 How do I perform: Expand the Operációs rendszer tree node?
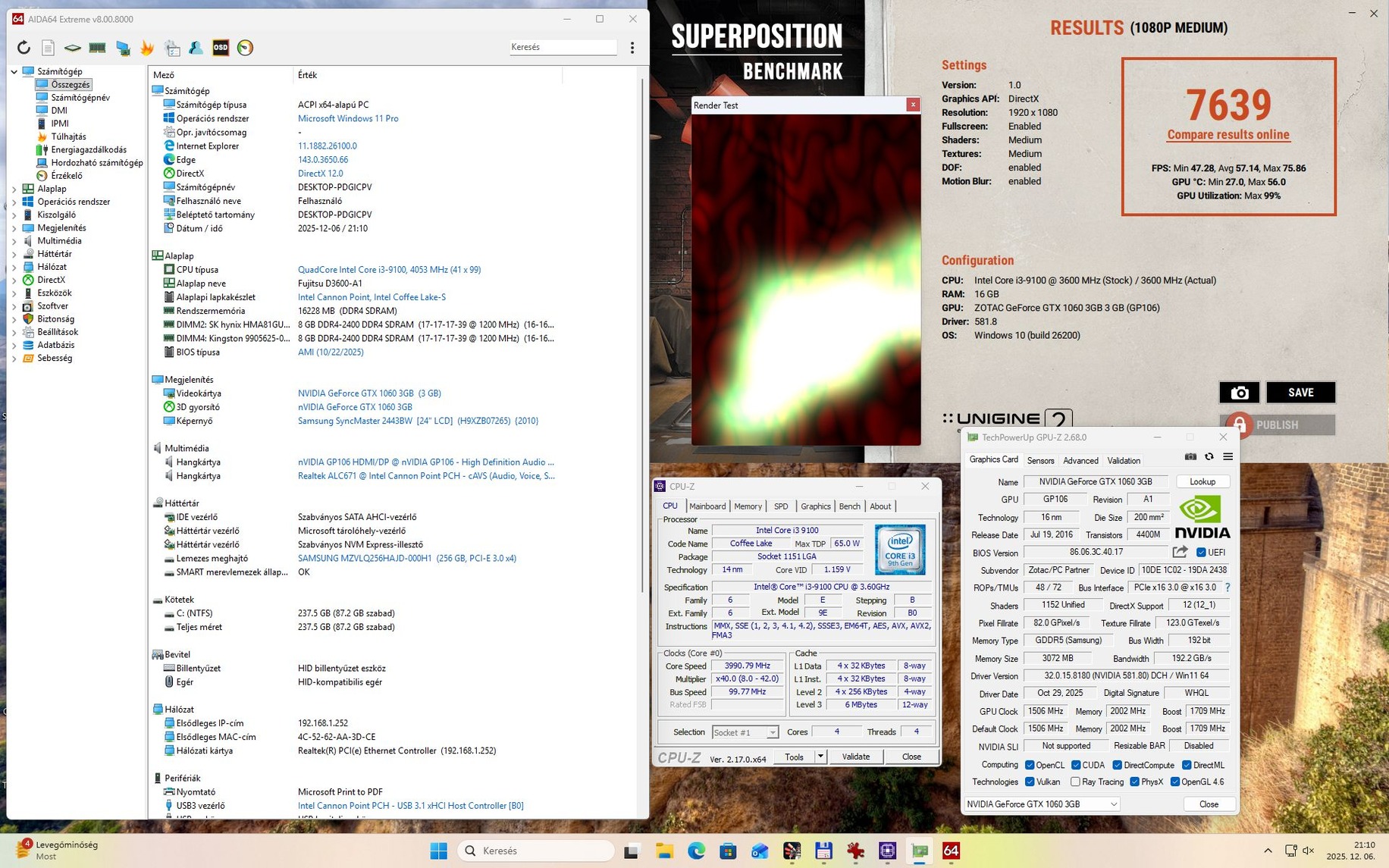click(x=14, y=202)
